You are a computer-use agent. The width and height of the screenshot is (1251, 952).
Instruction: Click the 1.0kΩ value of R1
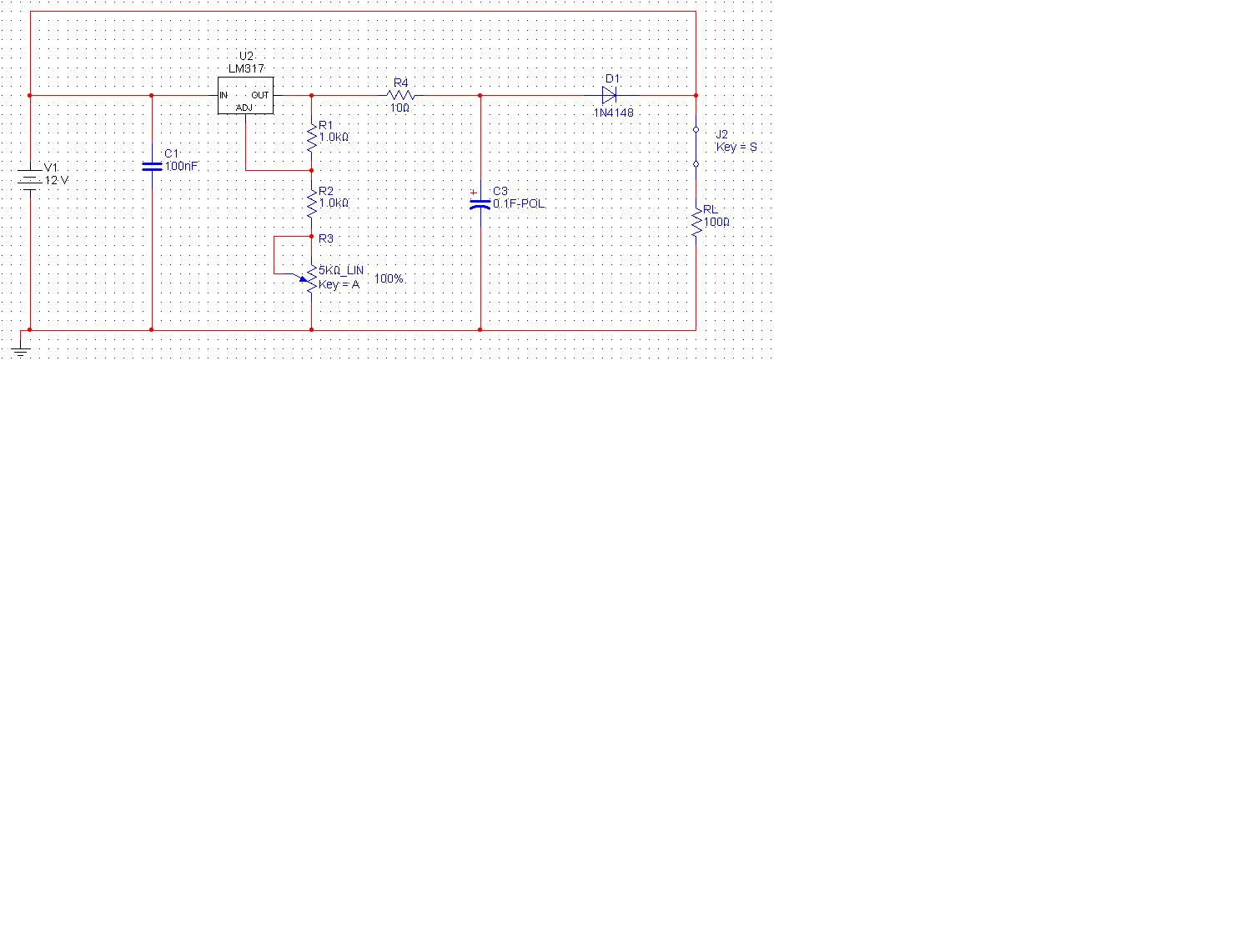[x=334, y=138]
